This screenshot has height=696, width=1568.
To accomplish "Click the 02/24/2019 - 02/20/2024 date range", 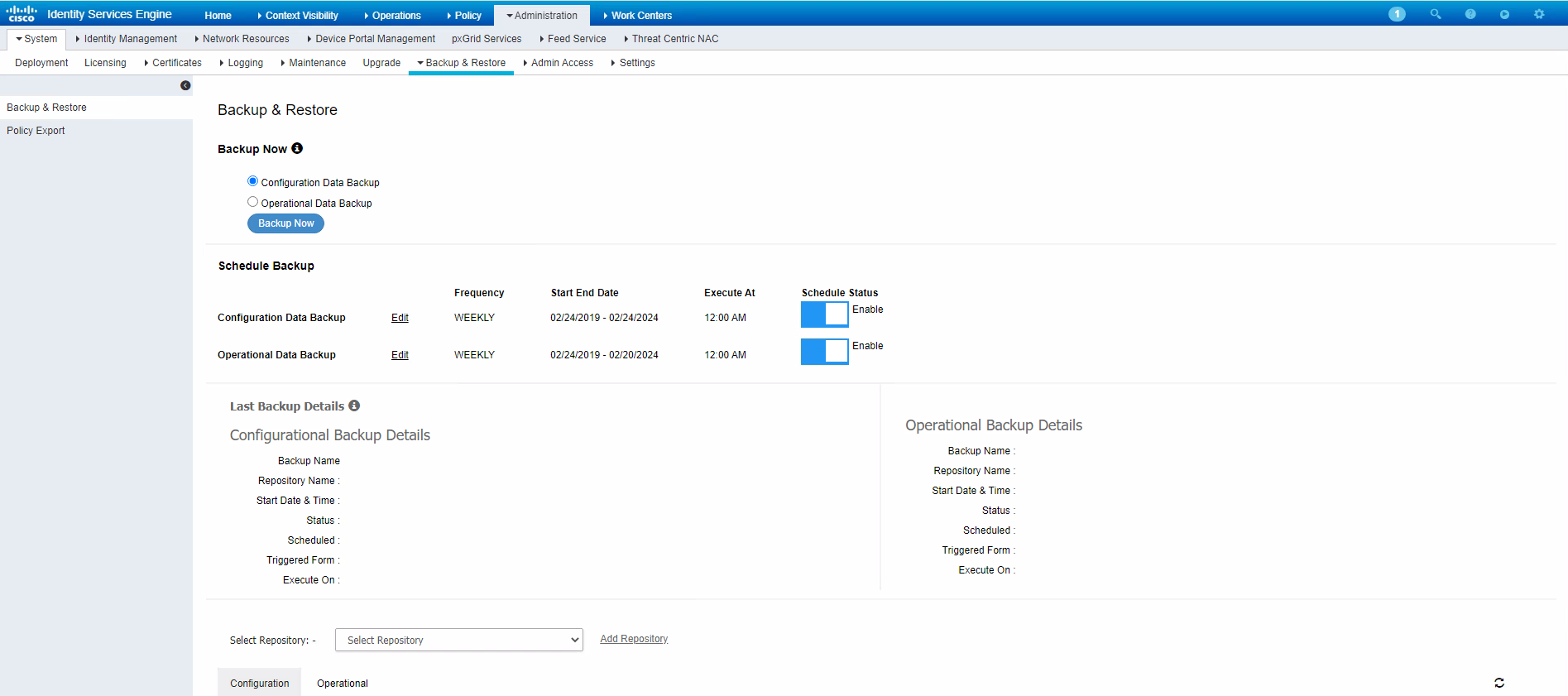I will (604, 355).
